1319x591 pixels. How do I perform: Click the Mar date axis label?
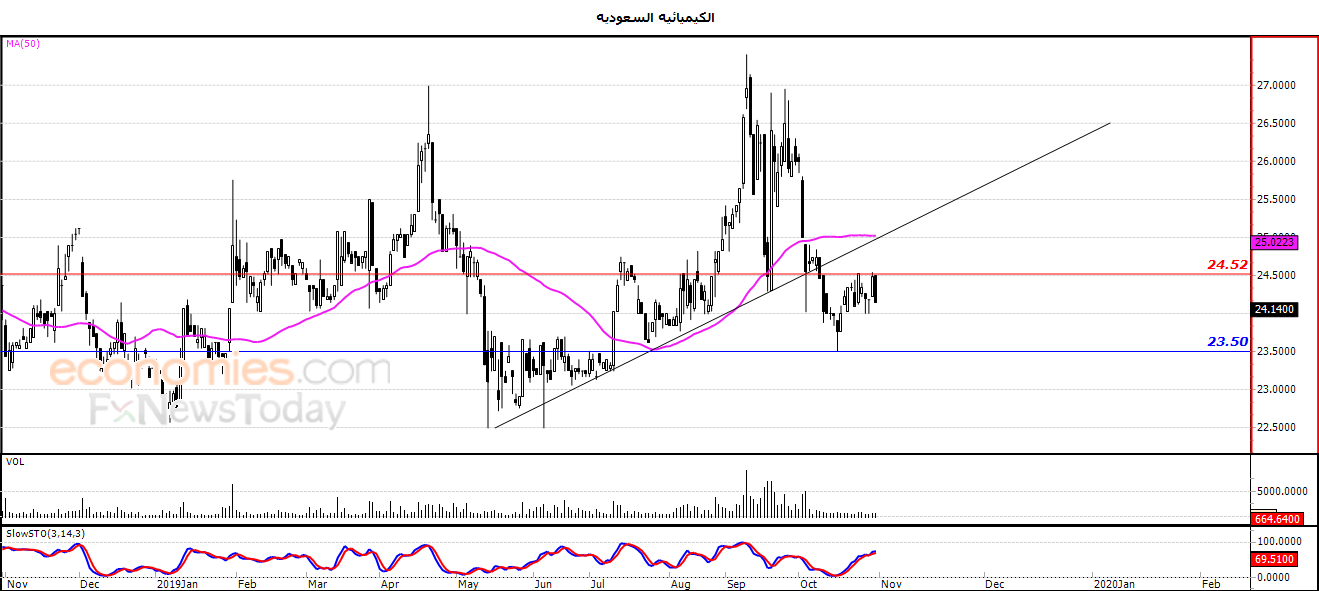[318, 582]
